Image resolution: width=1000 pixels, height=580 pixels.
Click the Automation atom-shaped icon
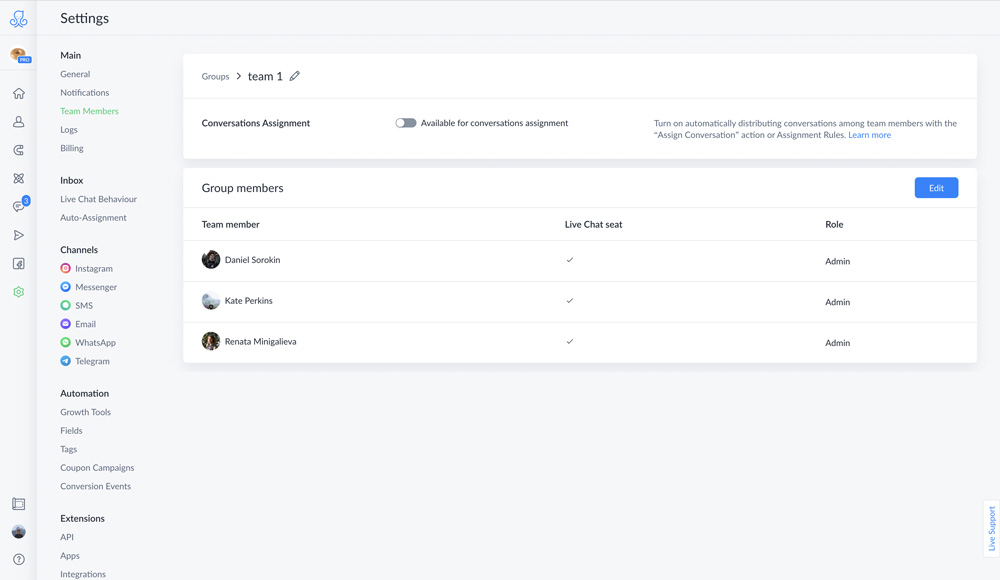pyautogui.click(x=18, y=178)
